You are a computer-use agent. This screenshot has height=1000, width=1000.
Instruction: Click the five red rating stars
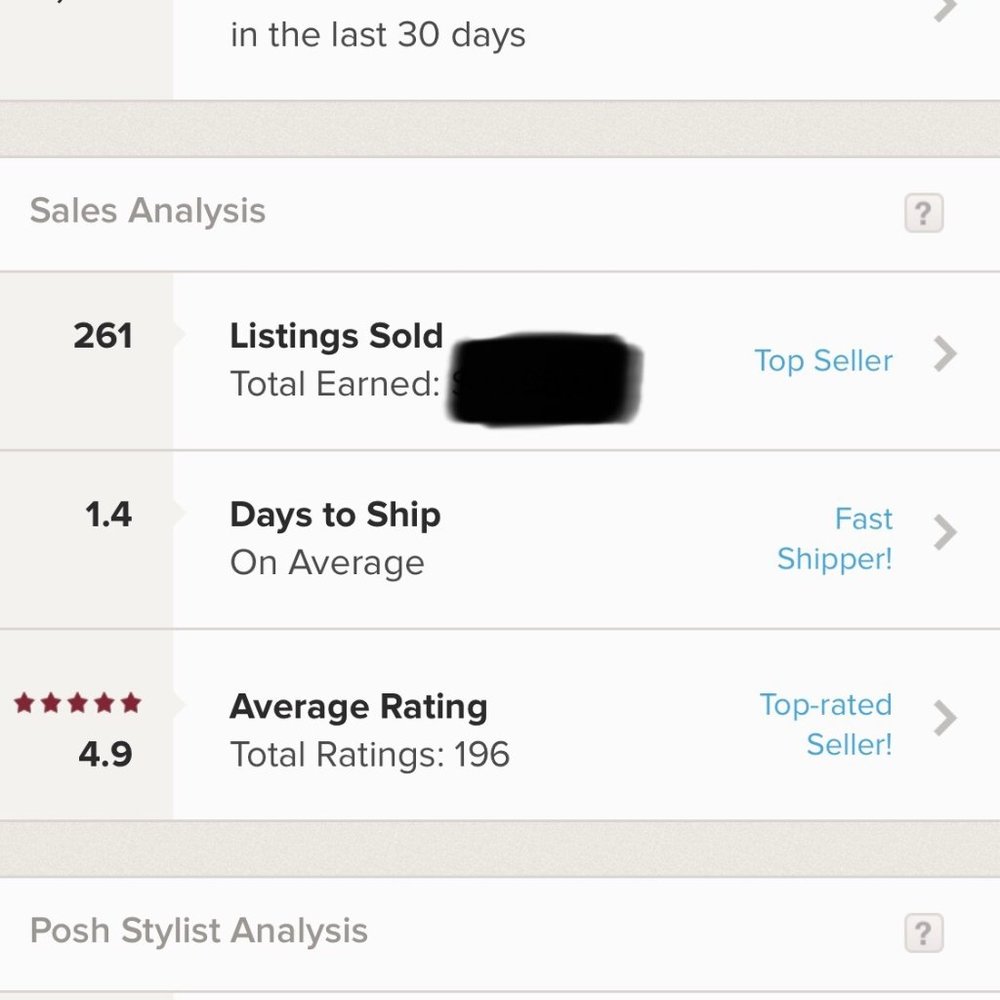pos(78,704)
